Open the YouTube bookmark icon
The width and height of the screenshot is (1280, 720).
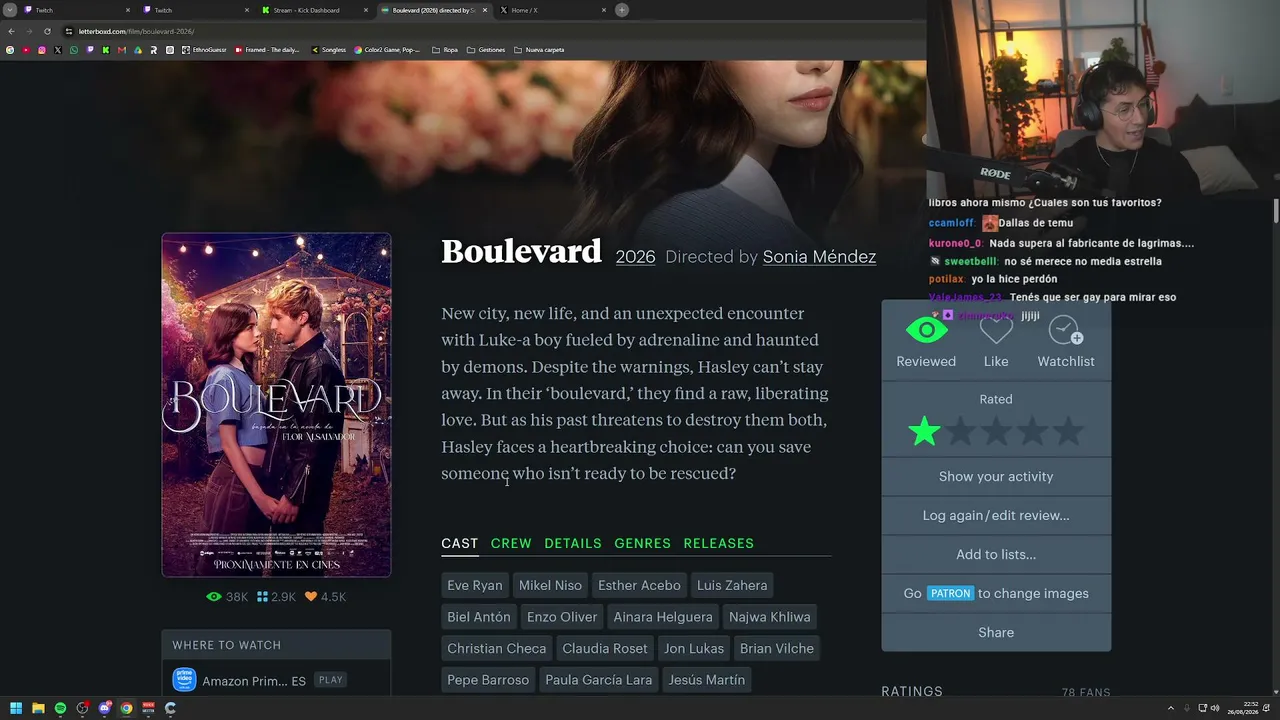26,50
